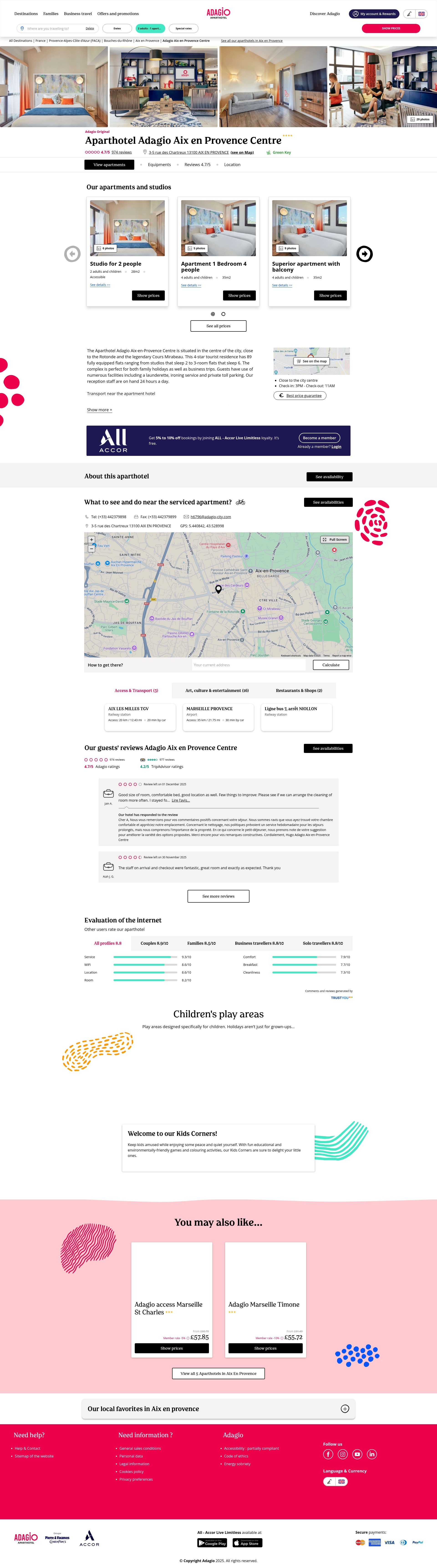Click the Calculate route button

pyautogui.click(x=331, y=665)
